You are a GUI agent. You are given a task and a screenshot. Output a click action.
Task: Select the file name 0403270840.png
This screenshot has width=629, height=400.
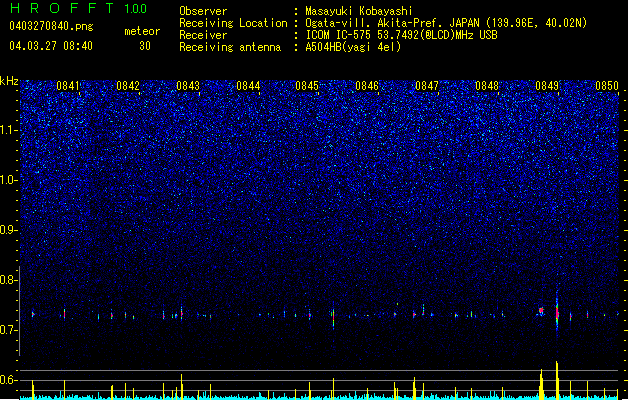(x=51, y=26)
